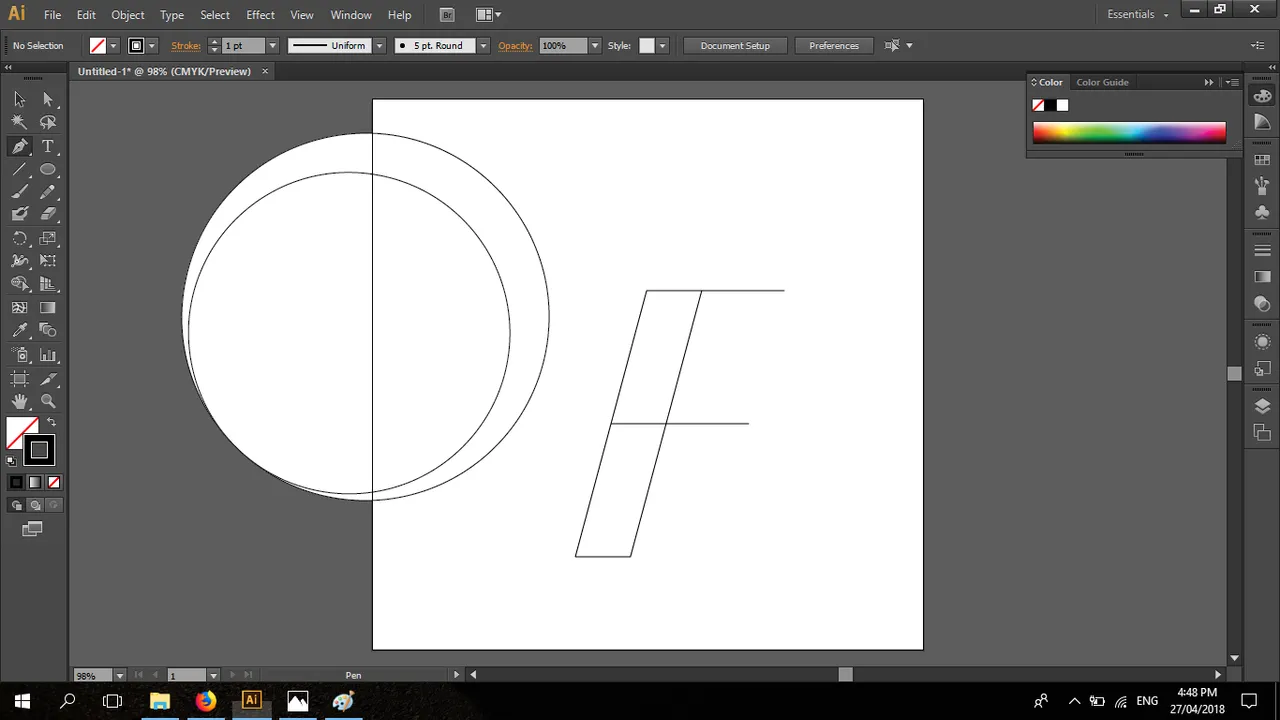This screenshot has width=1280, height=720.
Task: Activate the Color mode button under swatches
Action: pyautogui.click(x=16, y=482)
